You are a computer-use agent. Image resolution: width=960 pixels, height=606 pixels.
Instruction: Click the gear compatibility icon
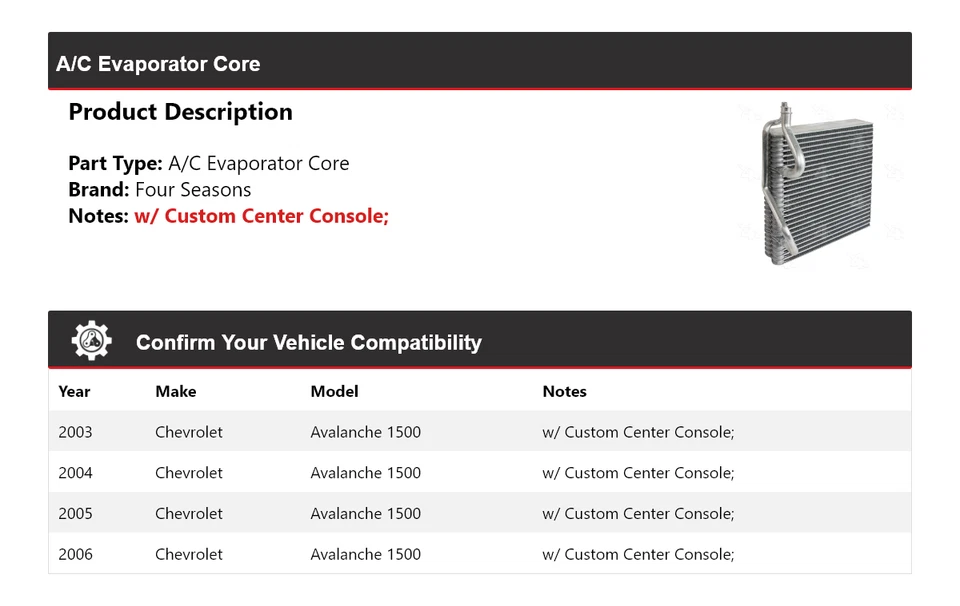(x=92, y=341)
